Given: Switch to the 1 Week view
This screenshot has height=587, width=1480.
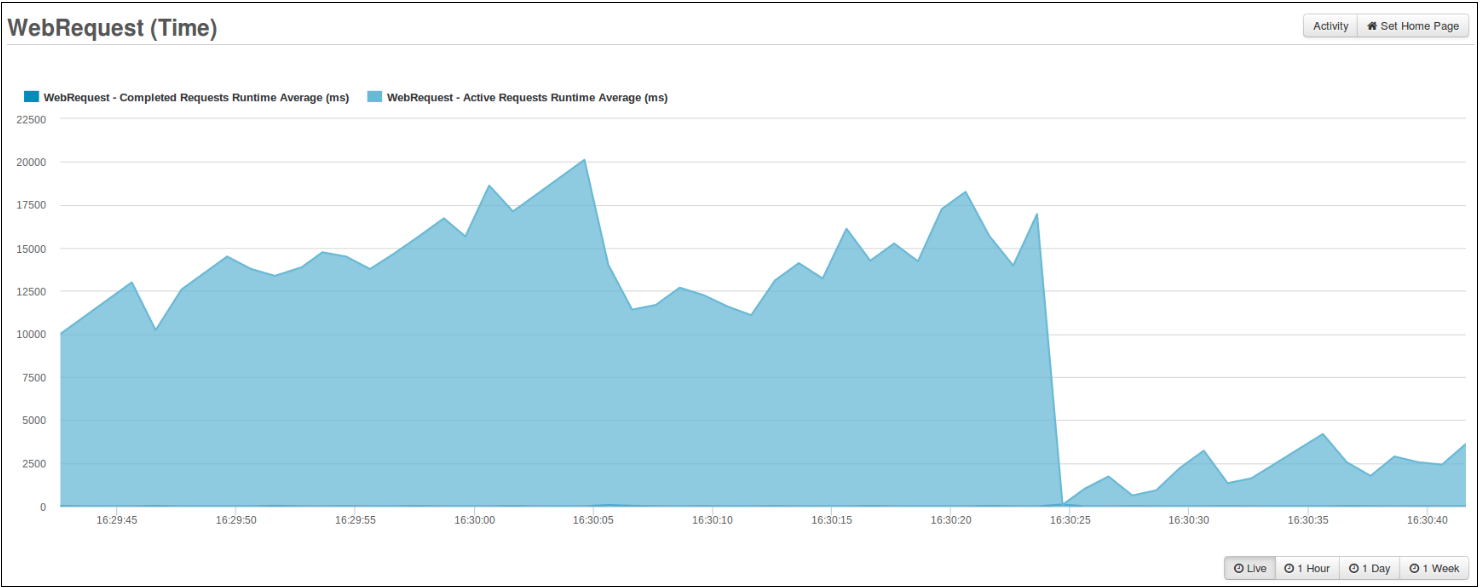Looking at the screenshot, I should pyautogui.click(x=1434, y=568).
